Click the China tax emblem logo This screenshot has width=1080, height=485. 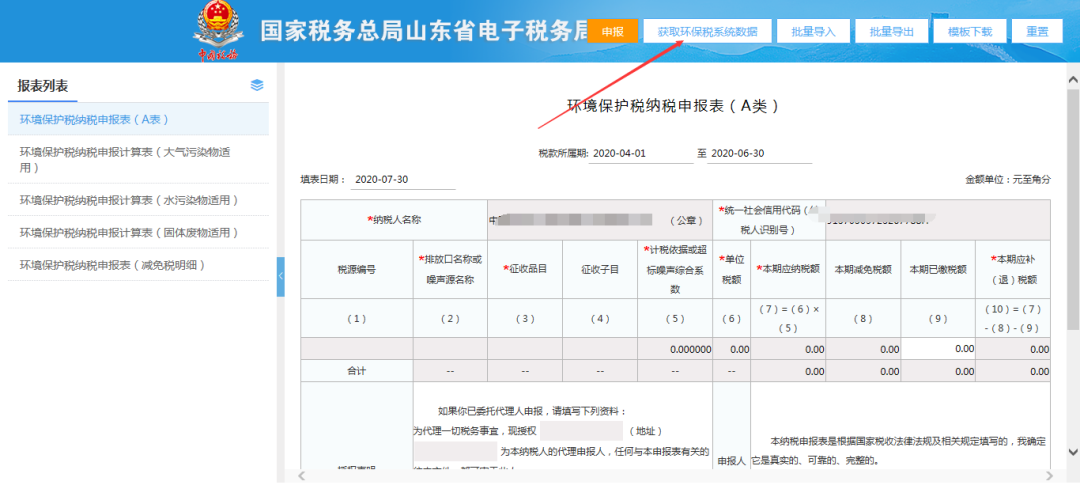tap(218, 31)
